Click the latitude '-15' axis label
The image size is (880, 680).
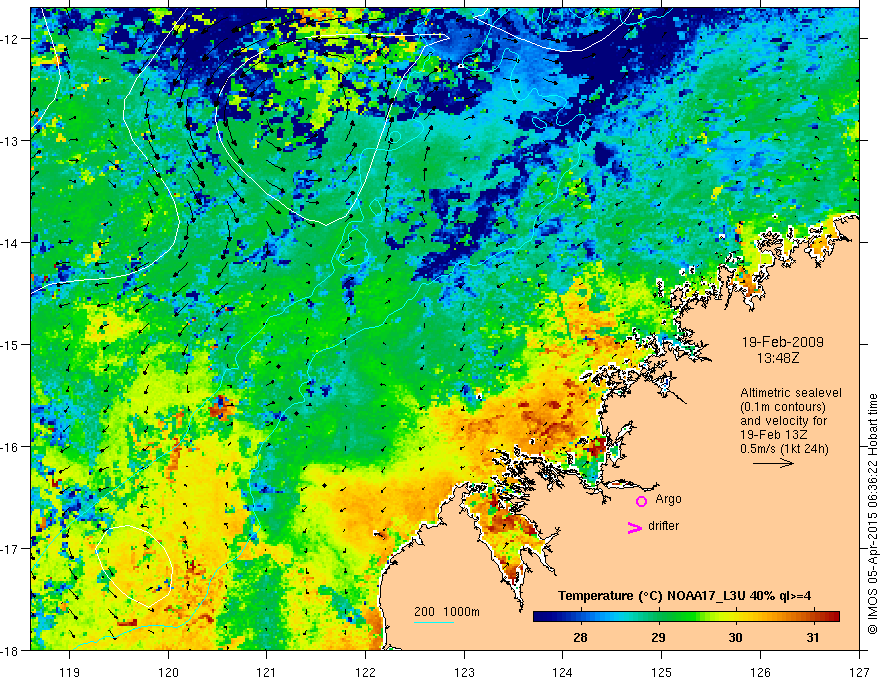11,344
